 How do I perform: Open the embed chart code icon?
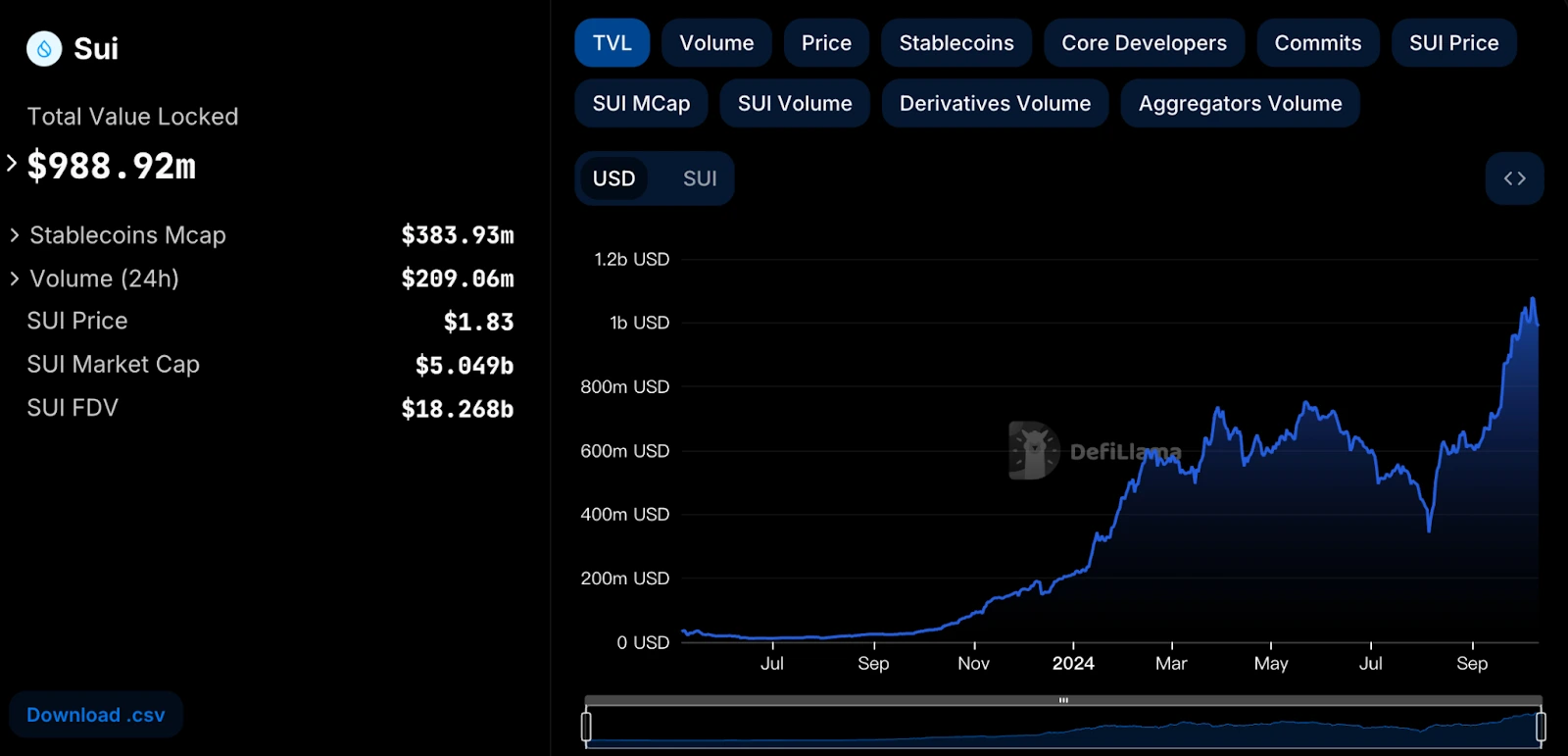(1514, 178)
